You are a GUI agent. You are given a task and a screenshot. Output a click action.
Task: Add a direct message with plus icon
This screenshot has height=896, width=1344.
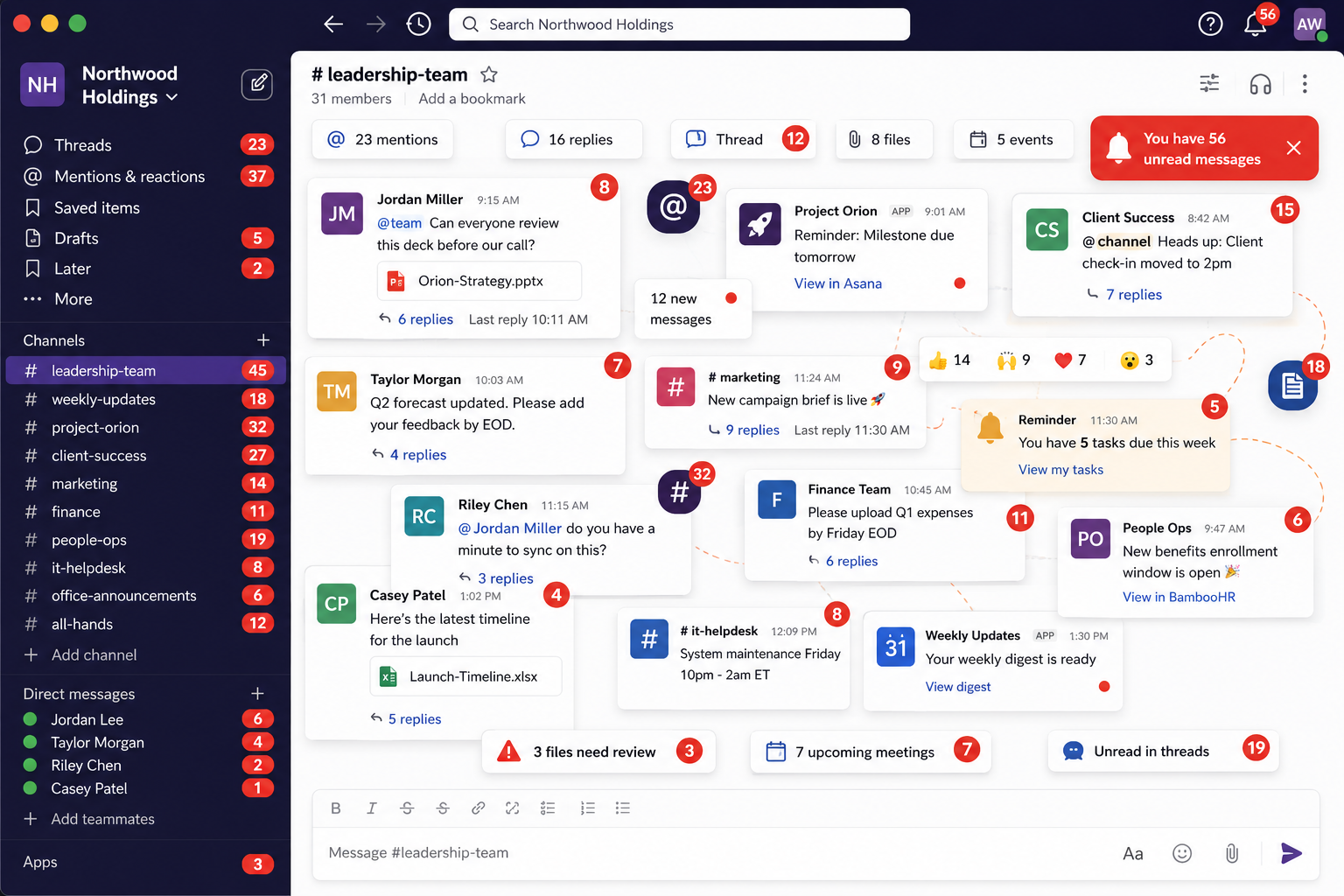coord(257,693)
